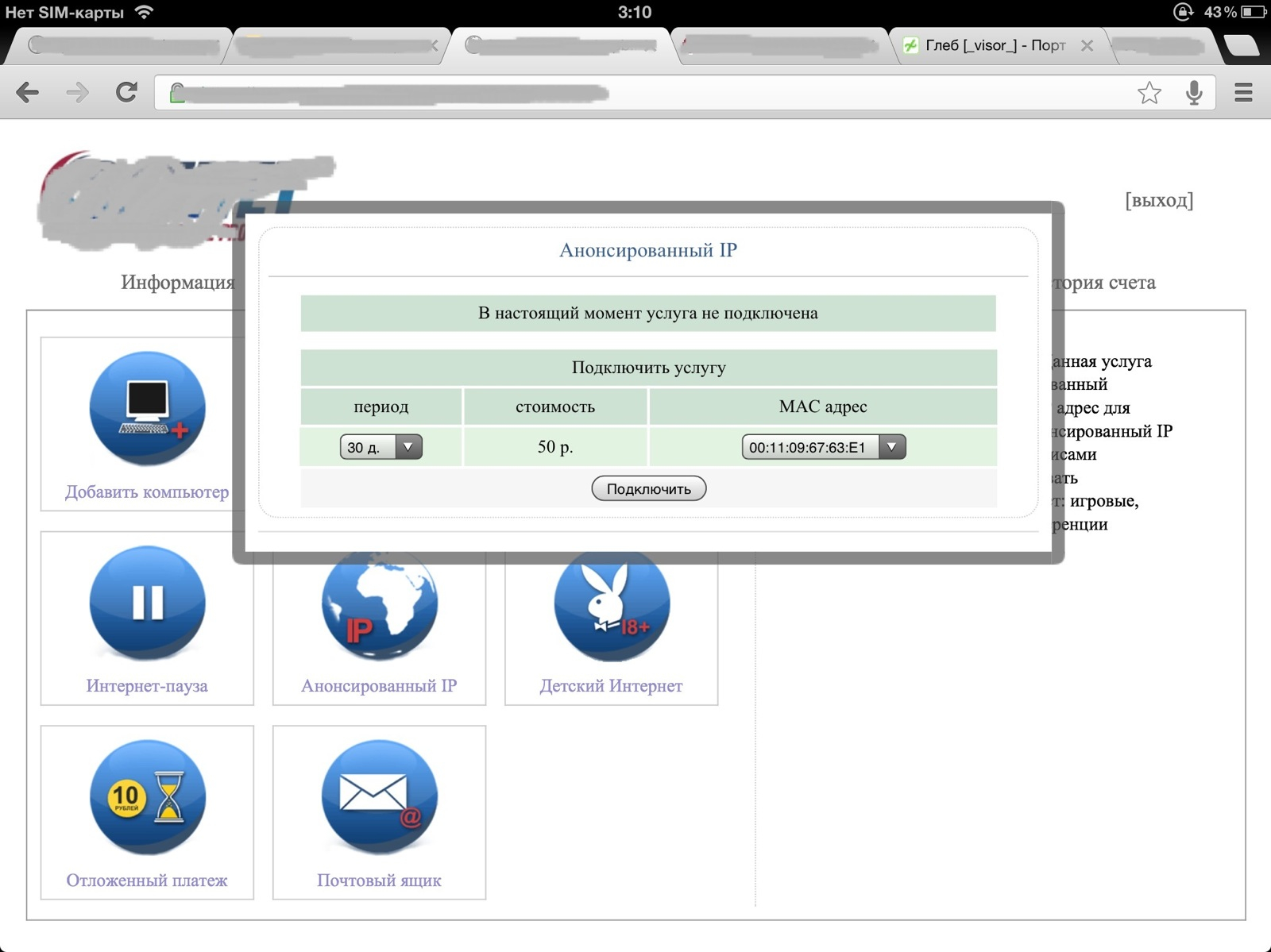Image resolution: width=1271 pixels, height=952 pixels.
Task: Click the Интернет-пауза pause icon
Action: pos(148,603)
